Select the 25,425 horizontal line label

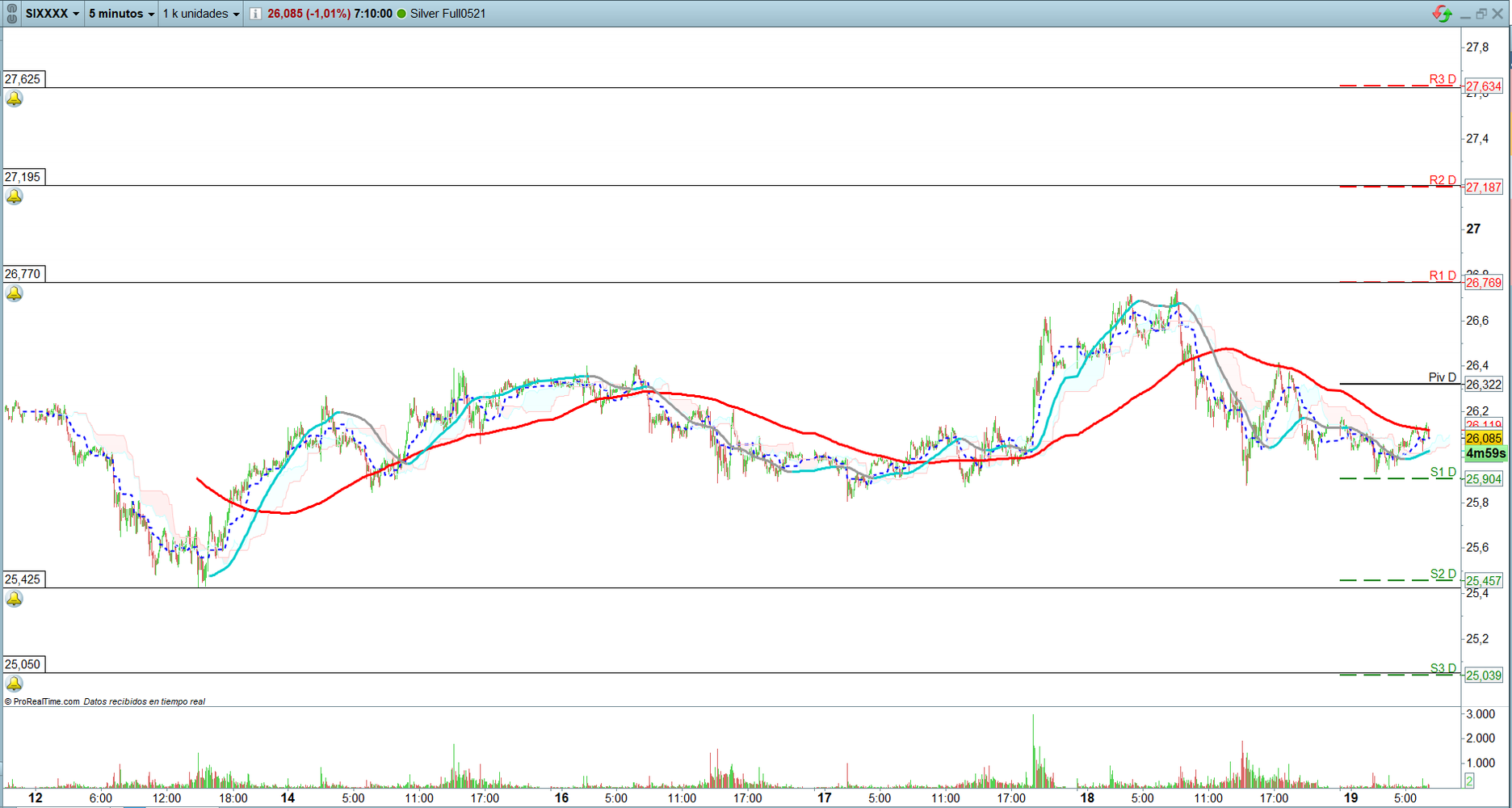point(23,579)
